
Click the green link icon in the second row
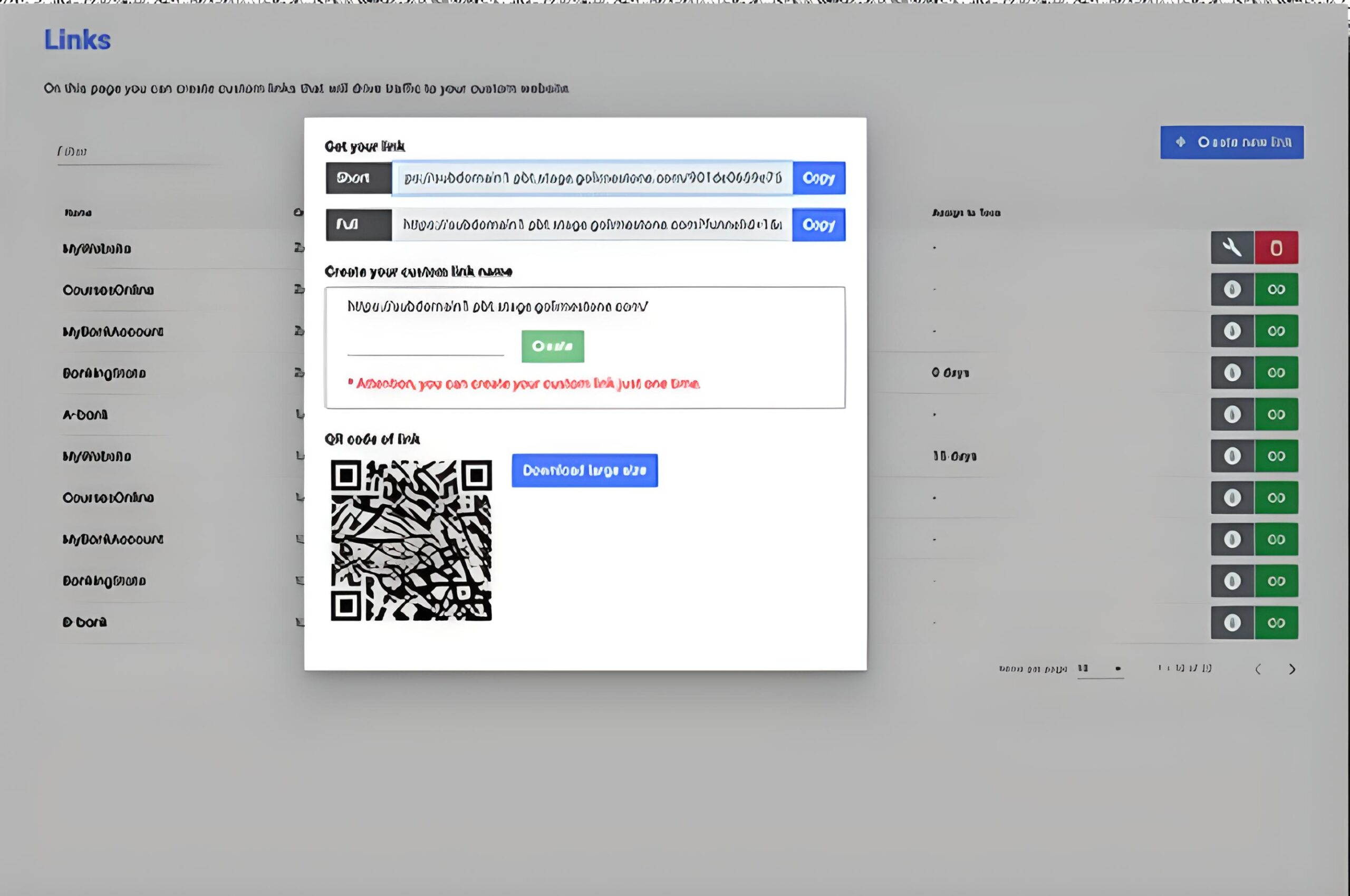(1276, 289)
